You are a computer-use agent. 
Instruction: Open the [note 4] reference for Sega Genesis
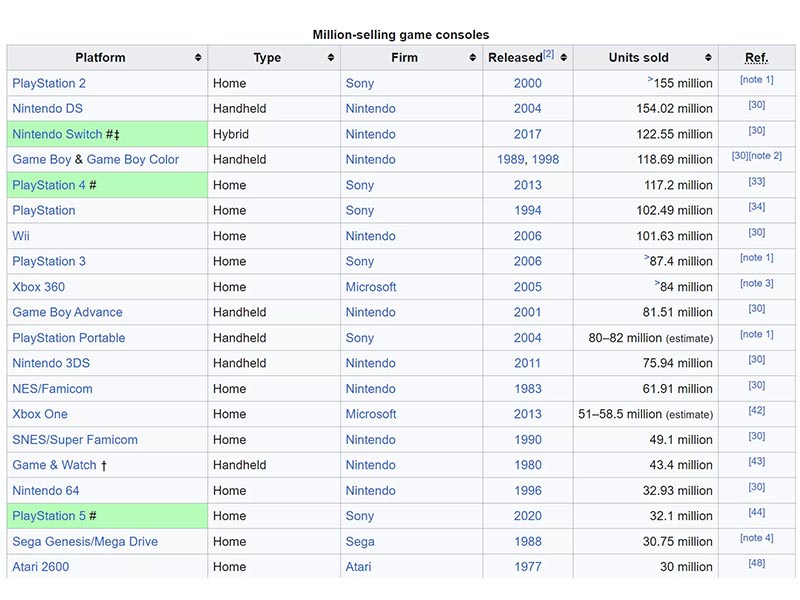(757, 538)
